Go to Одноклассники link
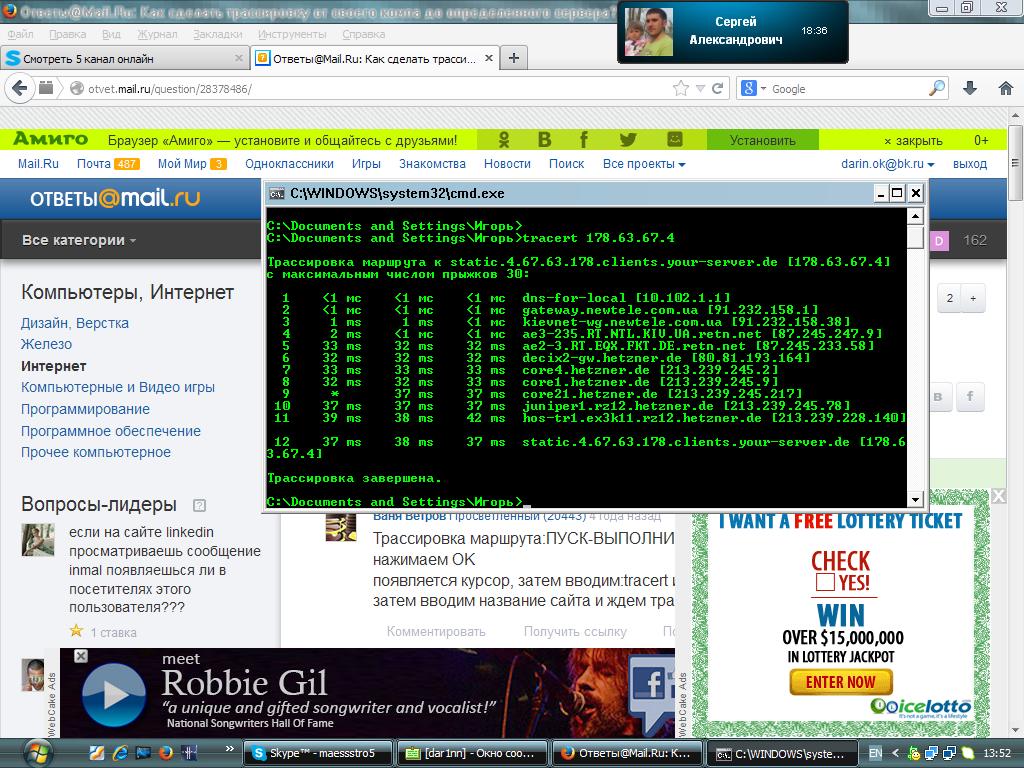Viewport: 1024px width, 768px height. (289, 164)
